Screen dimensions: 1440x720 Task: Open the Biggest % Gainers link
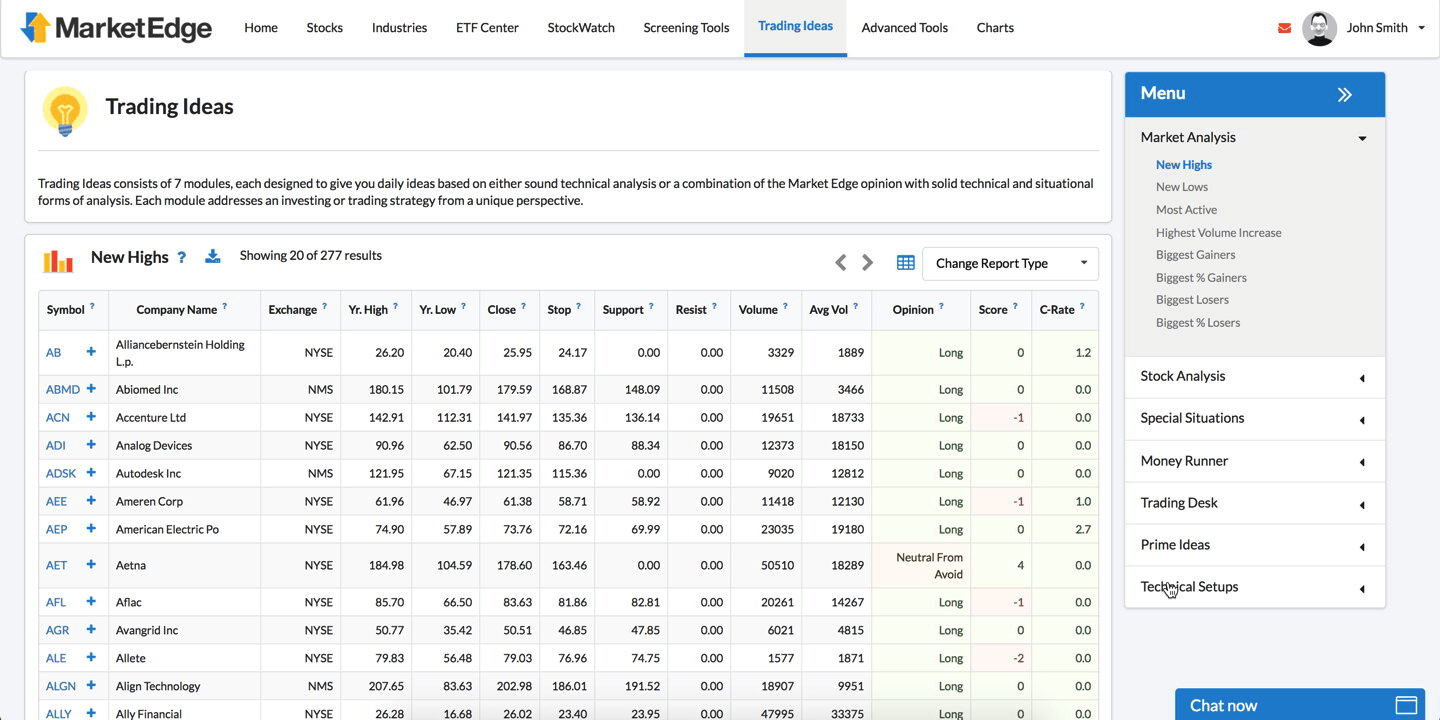pyautogui.click(x=1201, y=278)
